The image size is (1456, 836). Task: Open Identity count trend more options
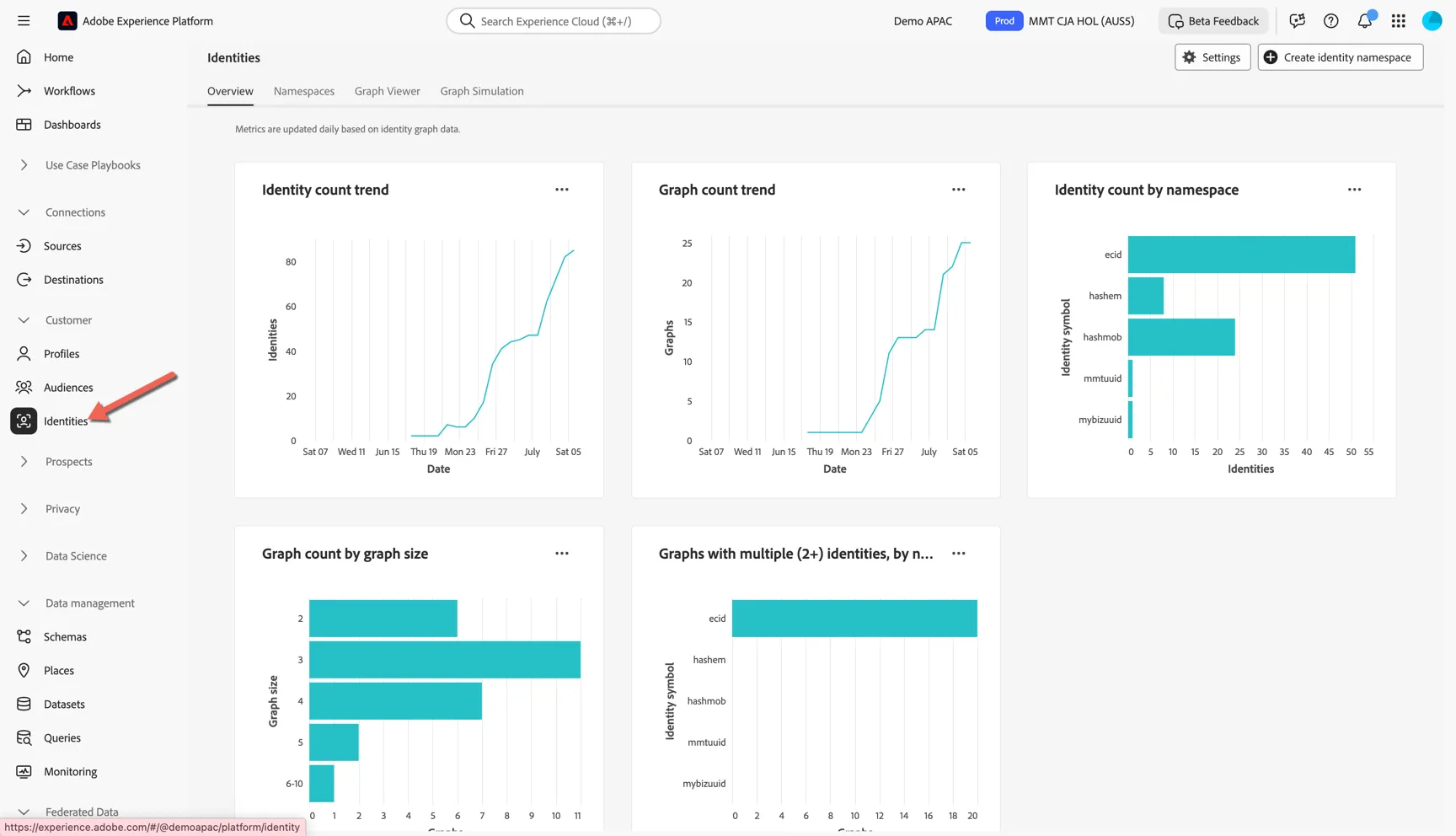click(x=562, y=190)
